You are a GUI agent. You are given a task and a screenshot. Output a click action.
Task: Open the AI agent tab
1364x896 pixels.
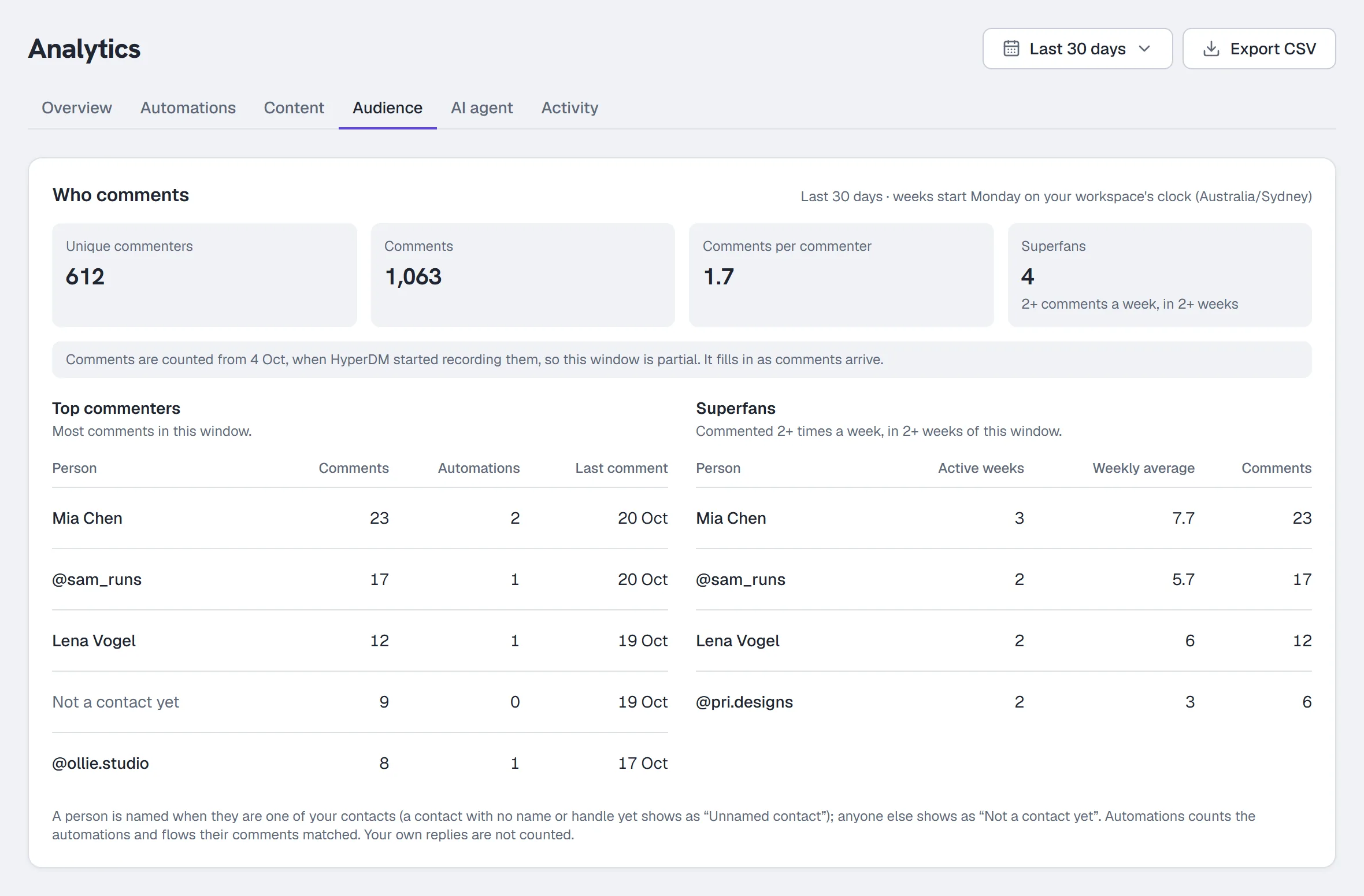tap(482, 108)
